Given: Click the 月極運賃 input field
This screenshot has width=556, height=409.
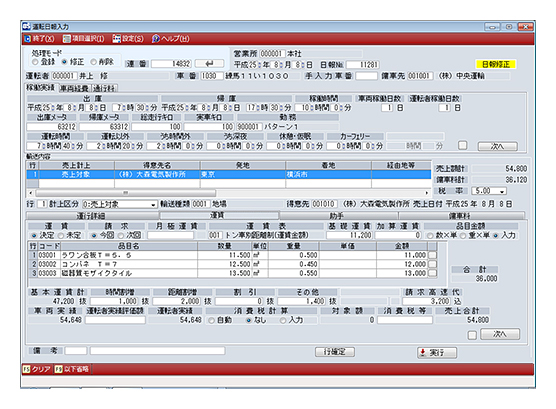Looking at the screenshot, I should coord(171,235).
